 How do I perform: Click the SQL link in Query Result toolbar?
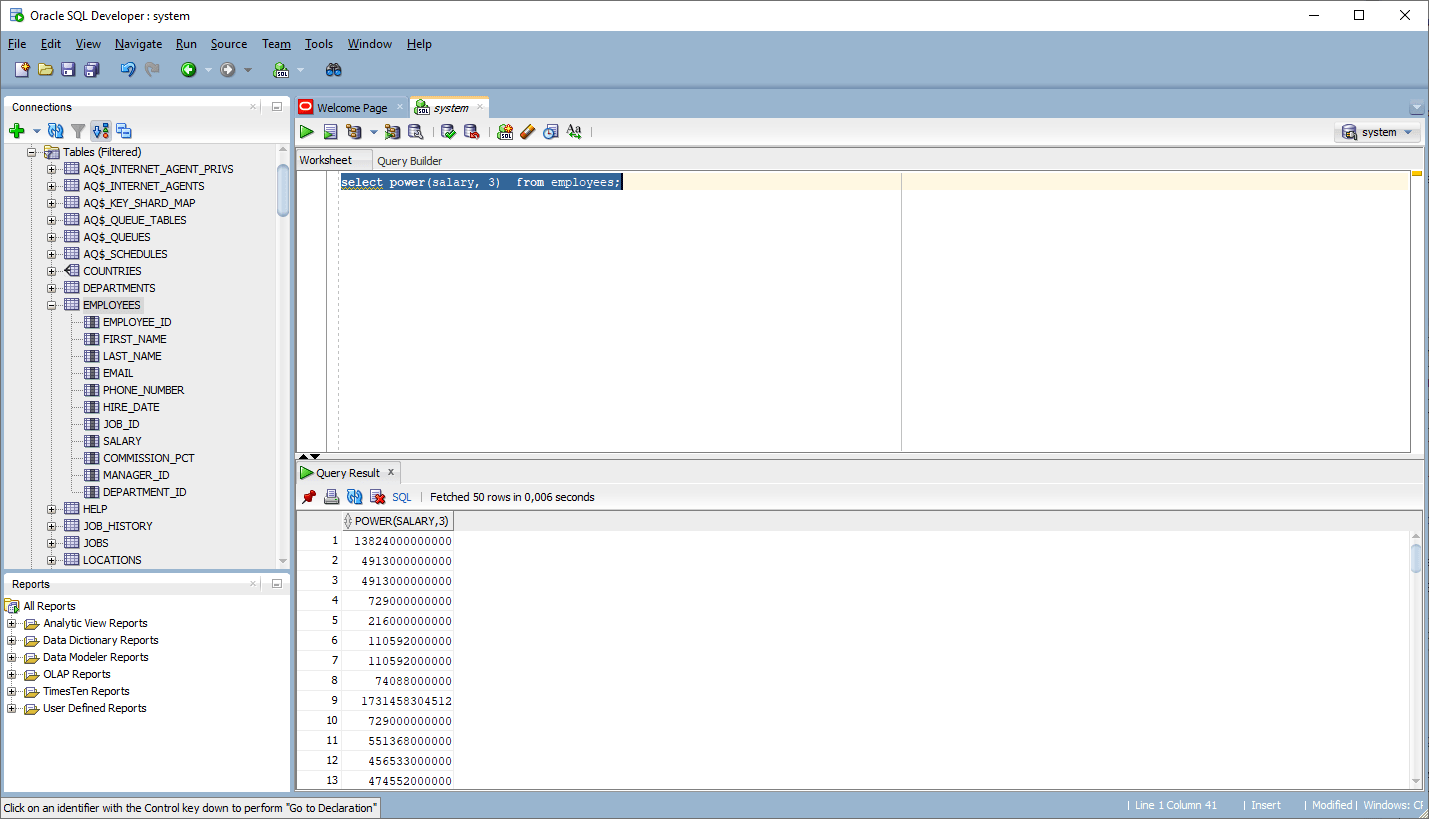click(400, 496)
